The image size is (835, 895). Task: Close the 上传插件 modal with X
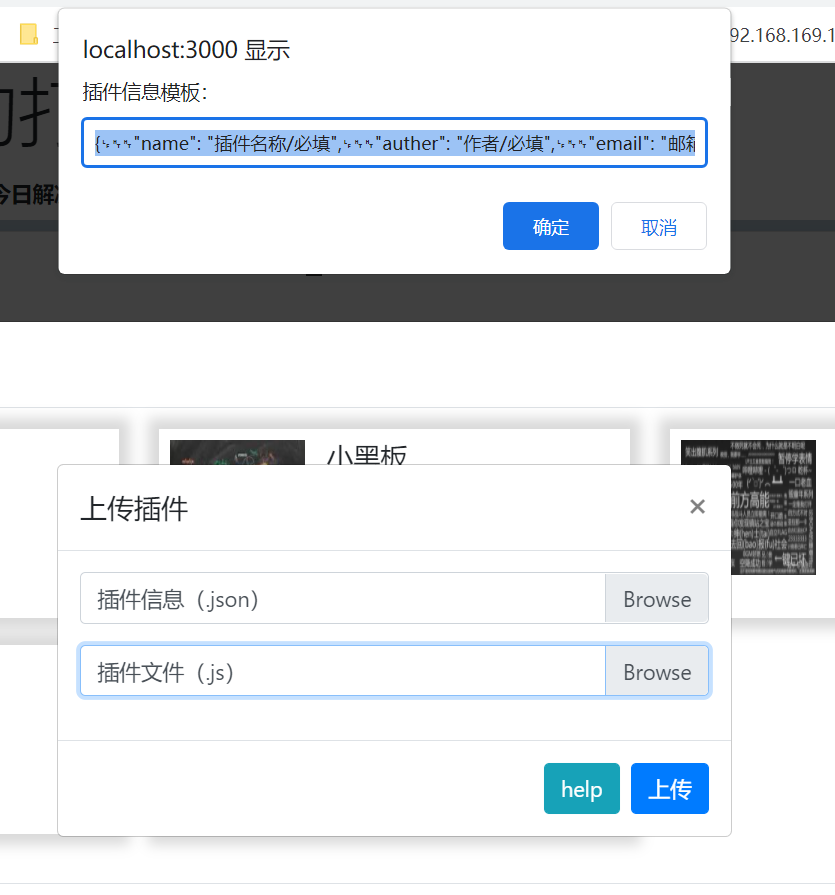pyautogui.click(x=697, y=507)
